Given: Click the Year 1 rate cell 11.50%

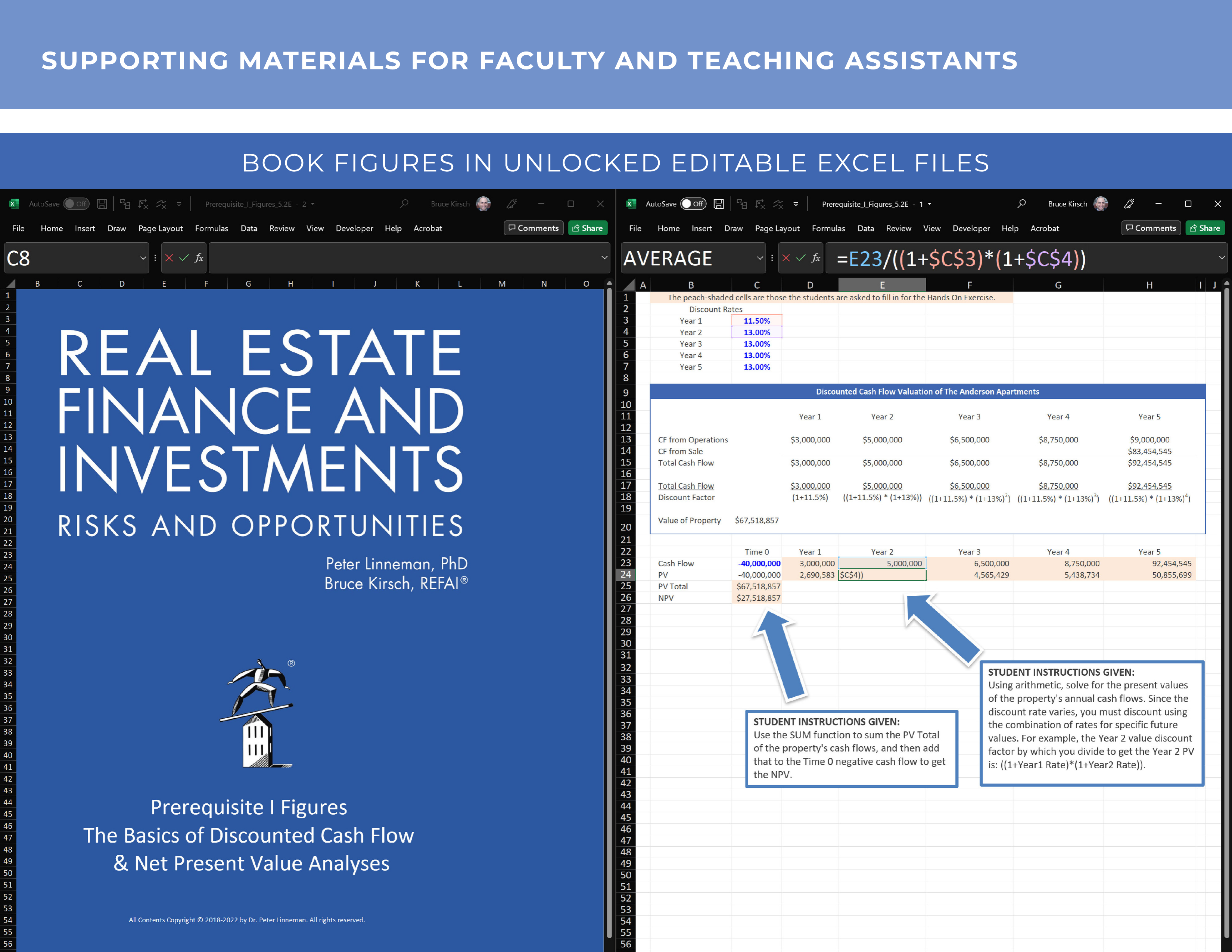Looking at the screenshot, I should pyautogui.click(x=756, y=321).
